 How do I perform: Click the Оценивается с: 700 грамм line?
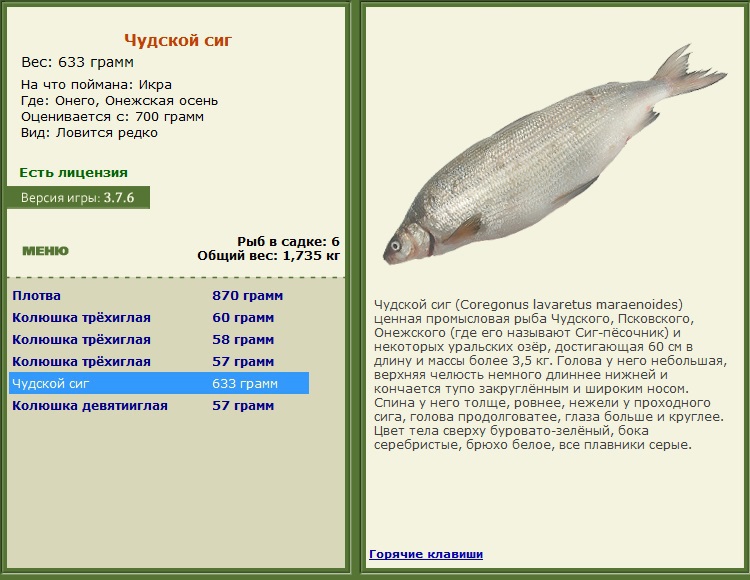click(112, 117)
